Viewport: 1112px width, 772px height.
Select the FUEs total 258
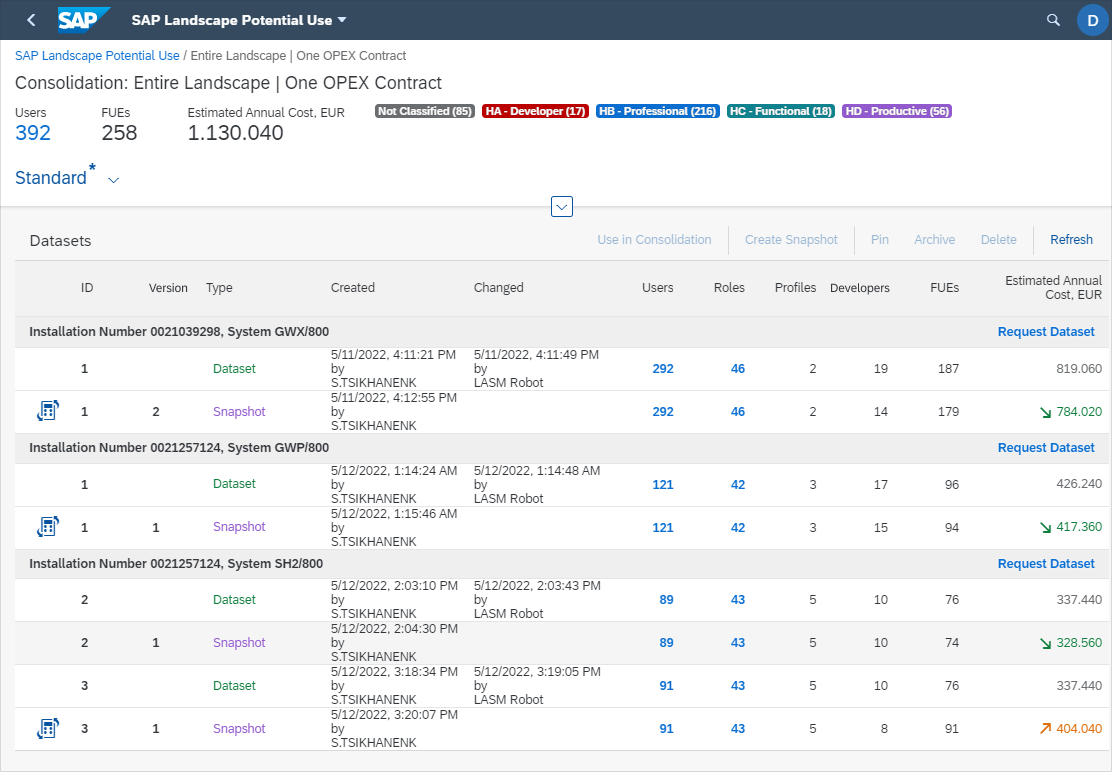tap(119, 133)
